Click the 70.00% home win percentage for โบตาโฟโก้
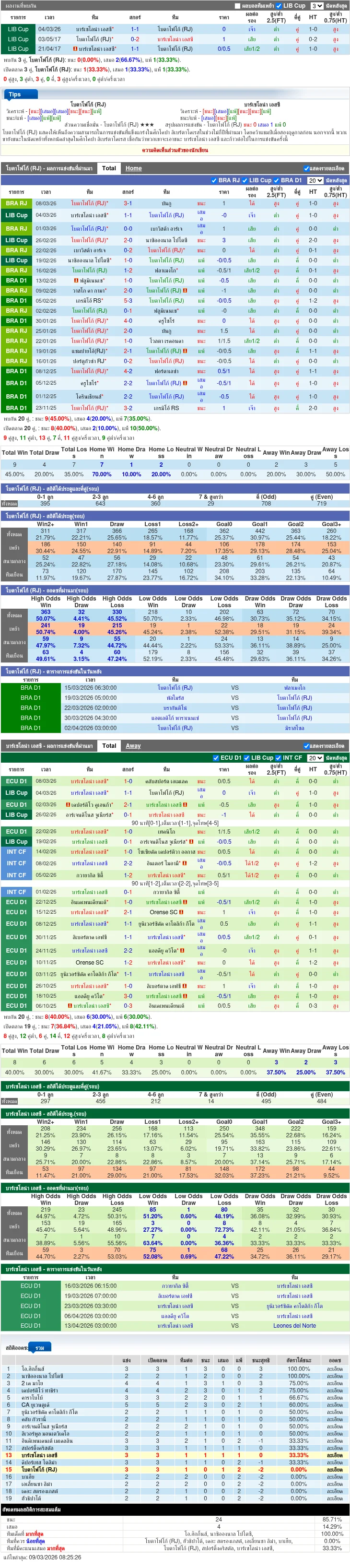Screen dimensions: 350x1568 [102, 474]
